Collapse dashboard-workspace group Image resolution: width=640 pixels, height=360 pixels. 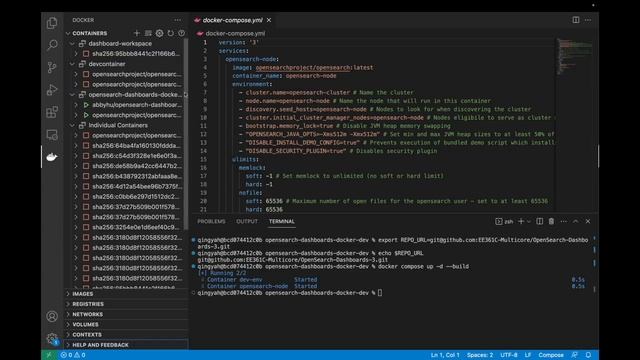[73, 43]
